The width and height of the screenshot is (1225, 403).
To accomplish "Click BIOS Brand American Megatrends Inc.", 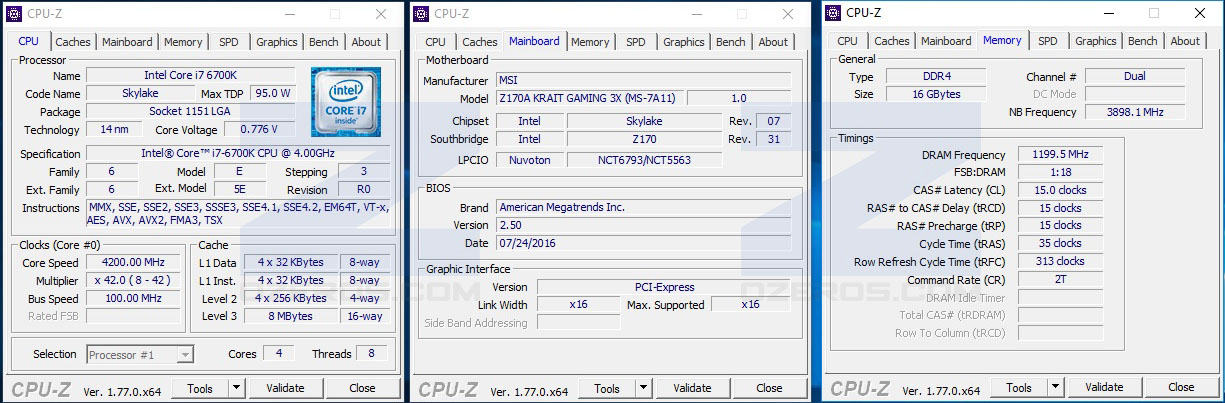I will [x=643, y=207].
